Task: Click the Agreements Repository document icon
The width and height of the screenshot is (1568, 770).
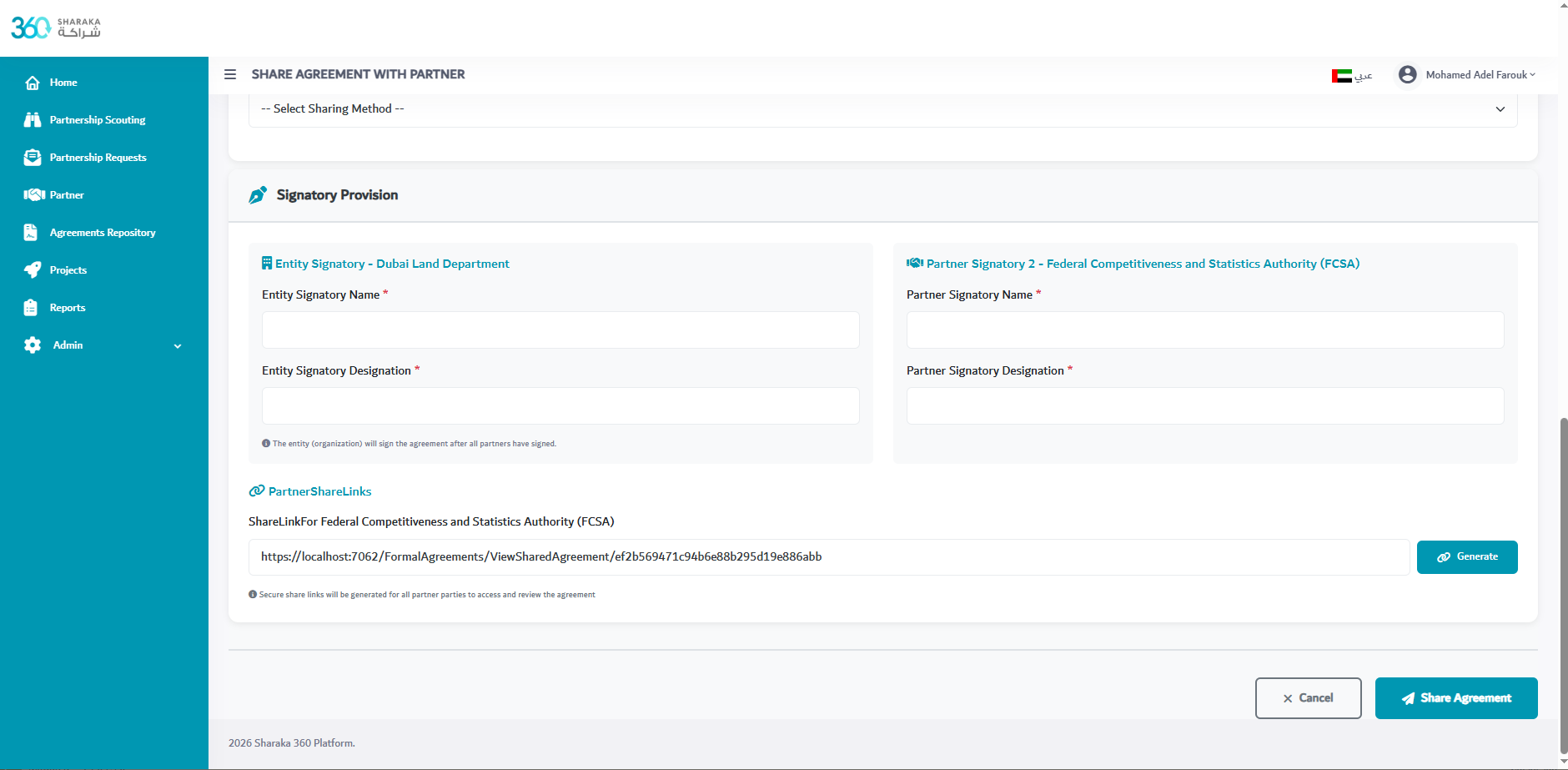Action: pyautogui.click(x=31, y=233)
